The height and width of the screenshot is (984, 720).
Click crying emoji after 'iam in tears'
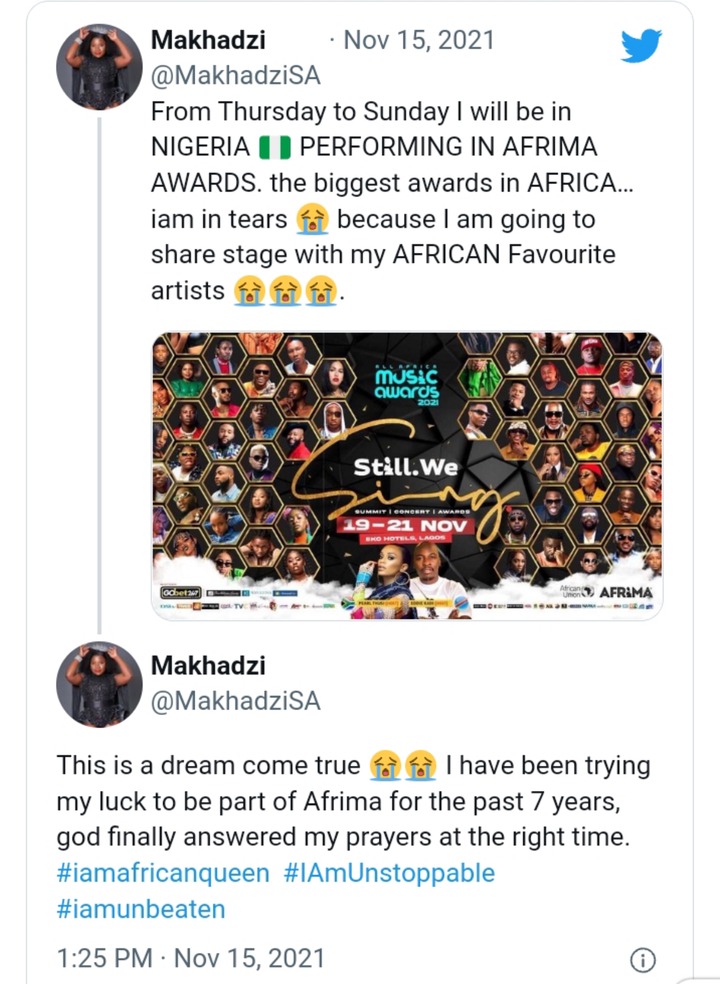point(312,220)
